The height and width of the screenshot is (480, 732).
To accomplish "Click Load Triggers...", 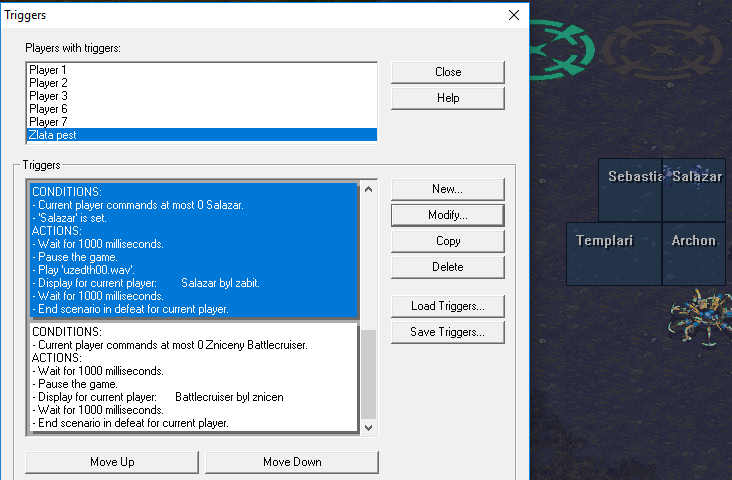I will pyautogui.click(x=448, y=306).
